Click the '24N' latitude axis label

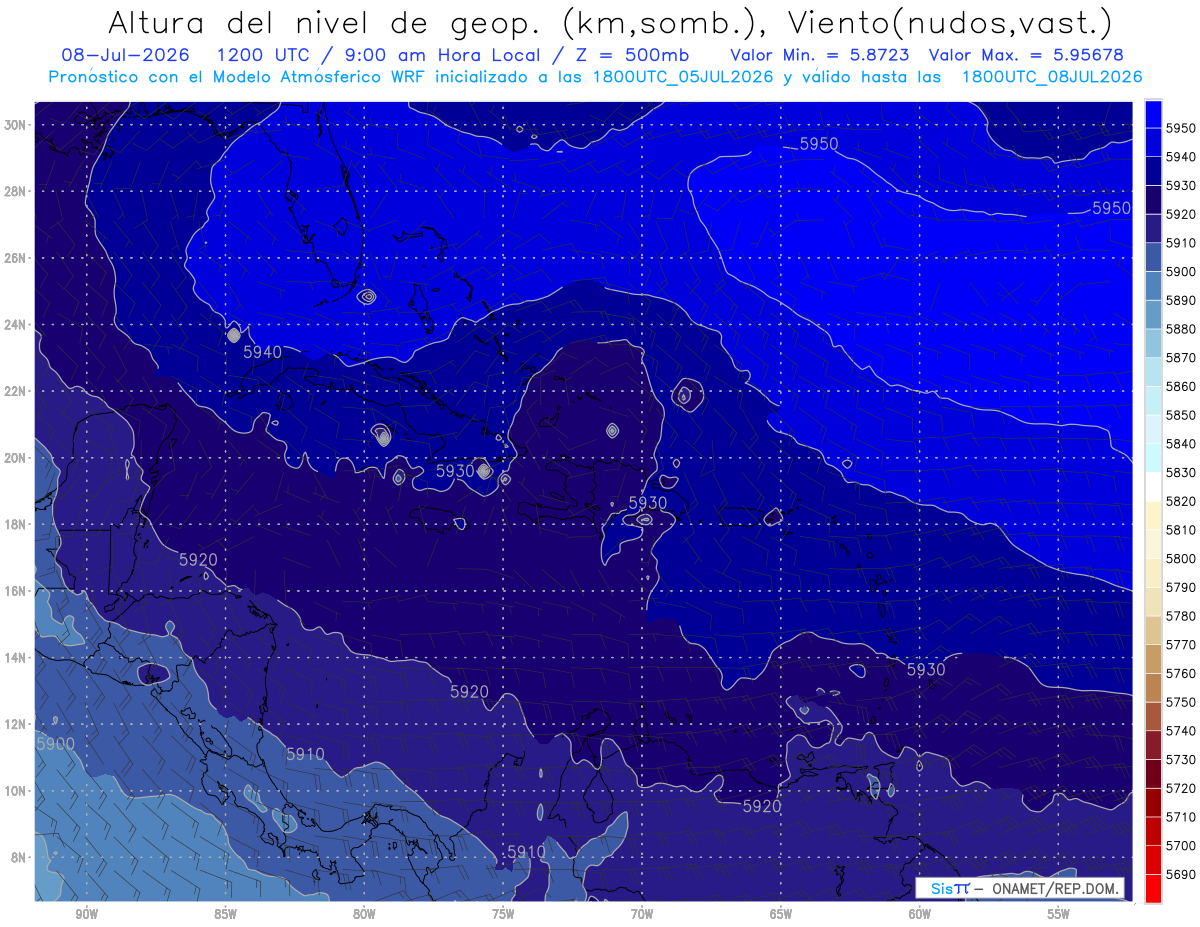point(15,325)
